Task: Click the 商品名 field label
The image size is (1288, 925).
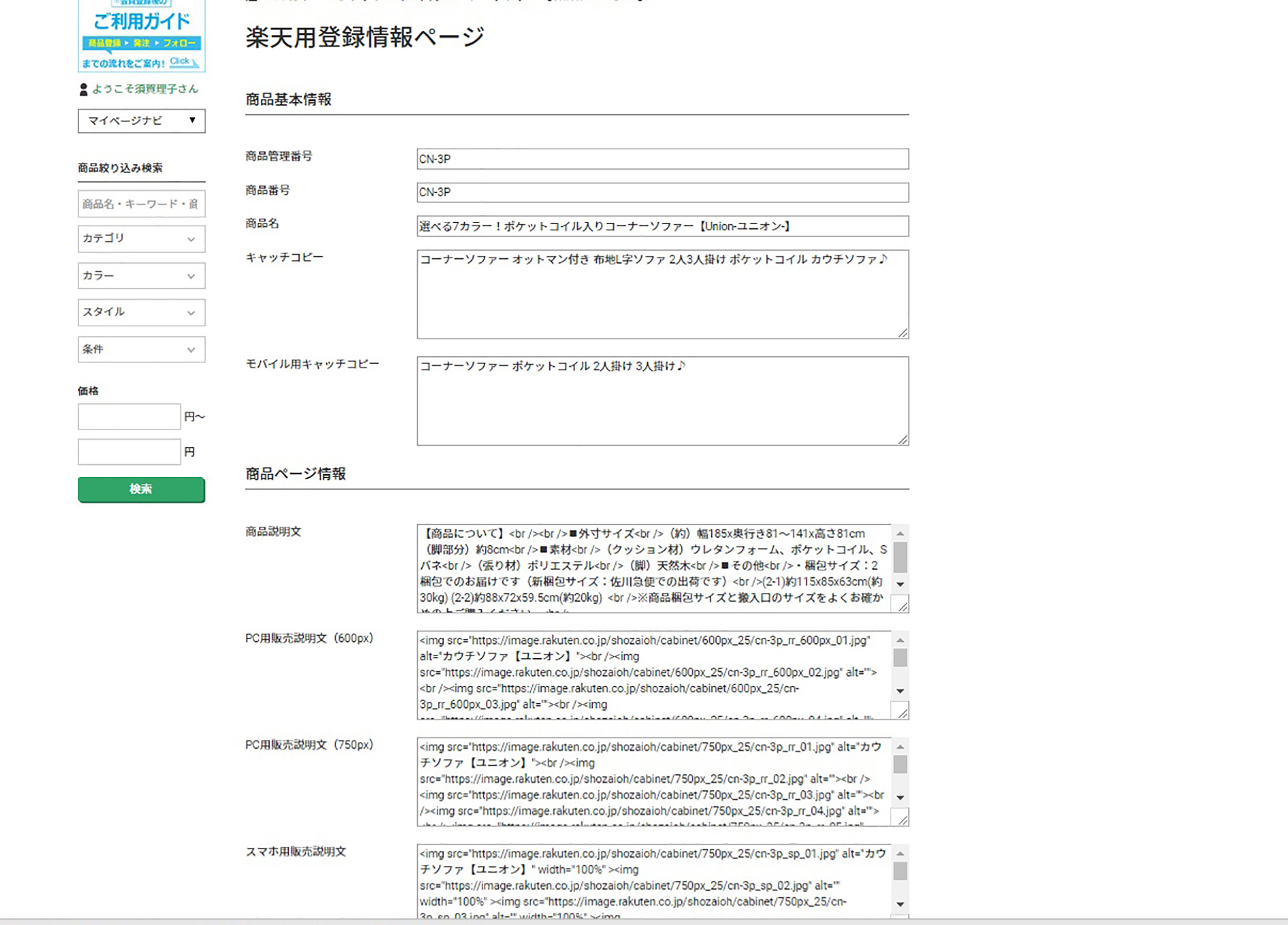Action: point(262,223)
